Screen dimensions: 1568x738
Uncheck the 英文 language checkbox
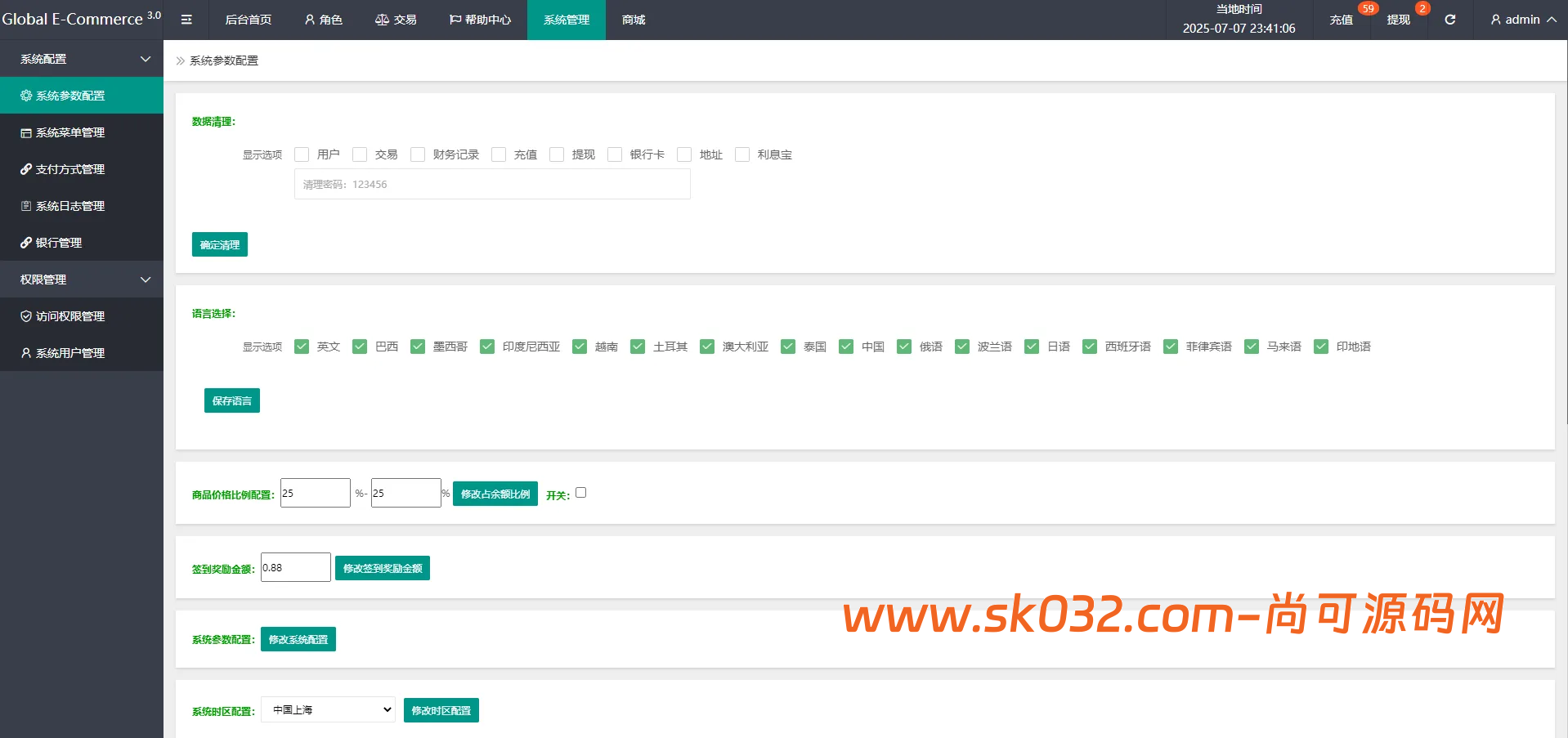pos(302,347)
